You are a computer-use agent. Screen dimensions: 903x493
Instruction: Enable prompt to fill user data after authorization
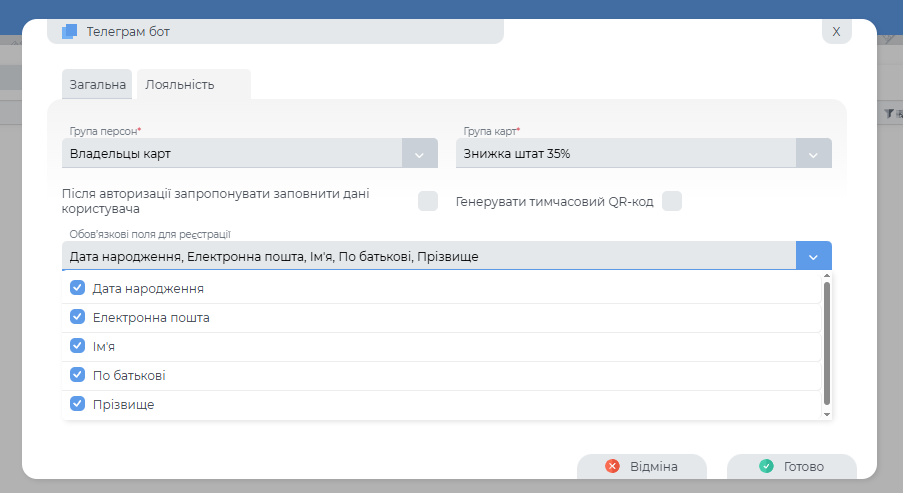click(x=428, y=201)
